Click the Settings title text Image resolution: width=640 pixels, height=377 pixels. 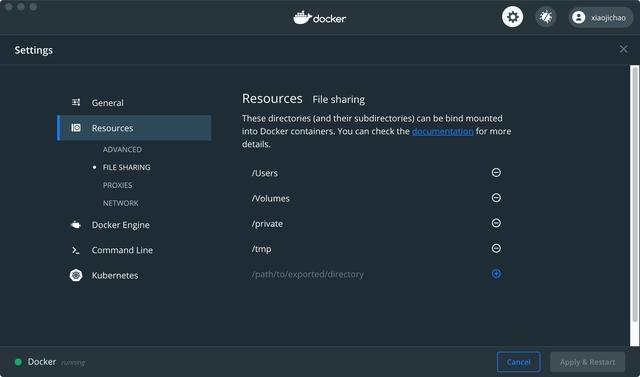pyautogui.click(x=33, y=50)
